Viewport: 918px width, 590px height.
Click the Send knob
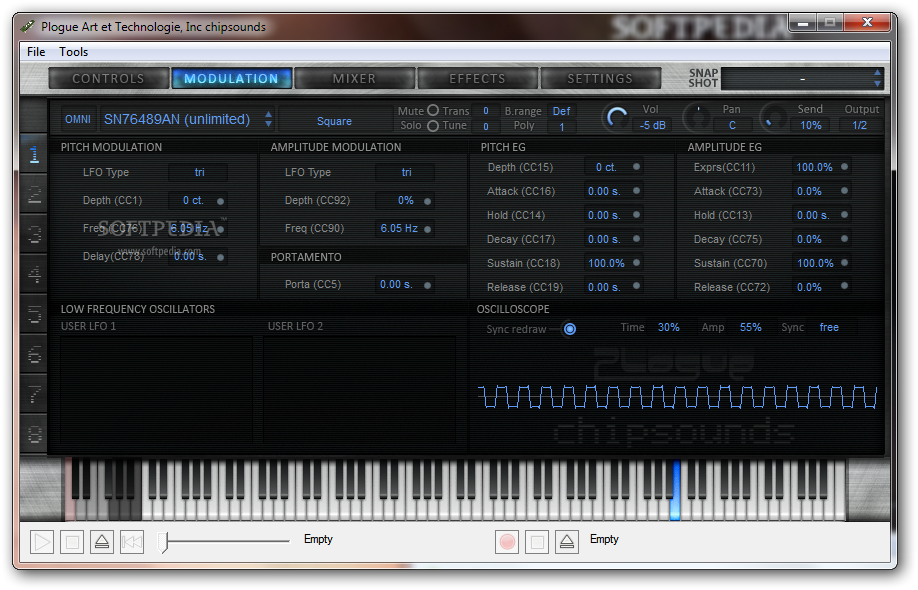(x=773, y=118)
